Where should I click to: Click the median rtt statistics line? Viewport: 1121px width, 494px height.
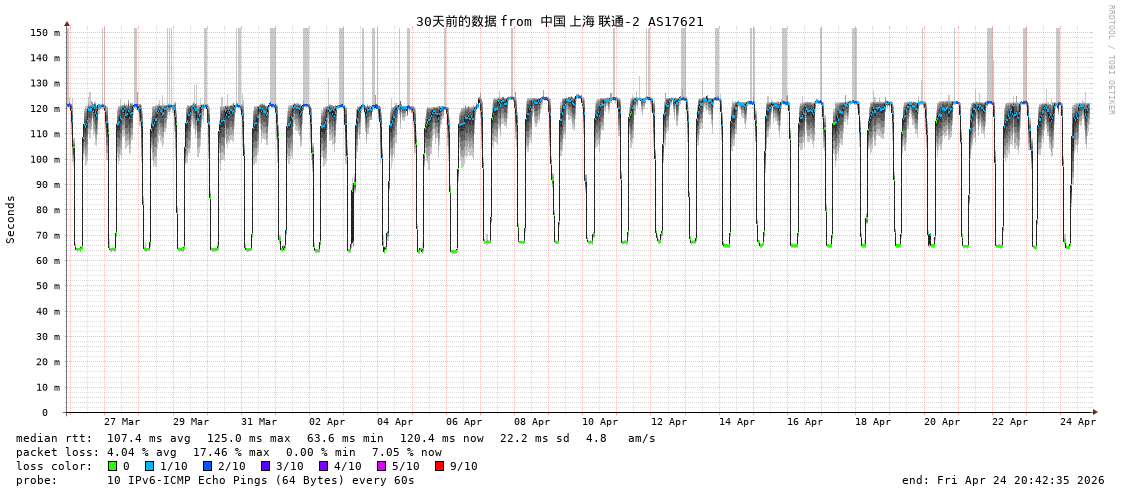(x=335, y=438)
